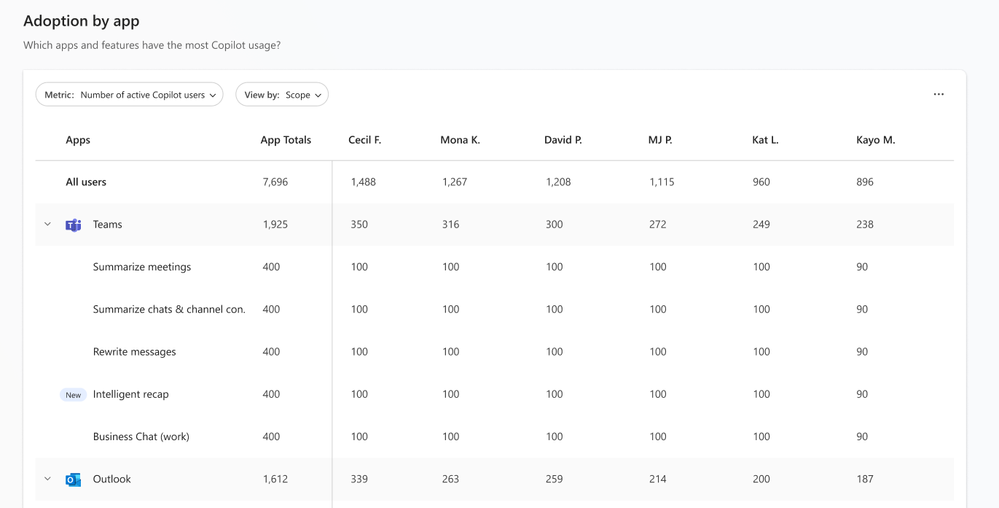
Task: Collapse the Outlook row chevron
Action: coord(47,479)
